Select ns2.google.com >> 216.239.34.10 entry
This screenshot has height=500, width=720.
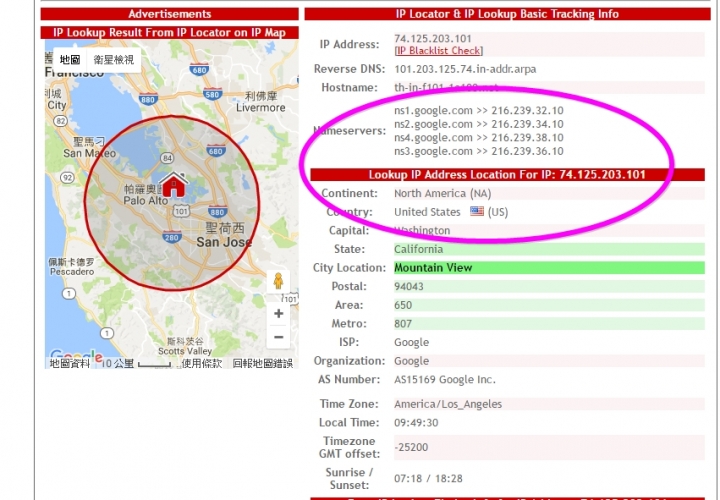pos(478,124)
